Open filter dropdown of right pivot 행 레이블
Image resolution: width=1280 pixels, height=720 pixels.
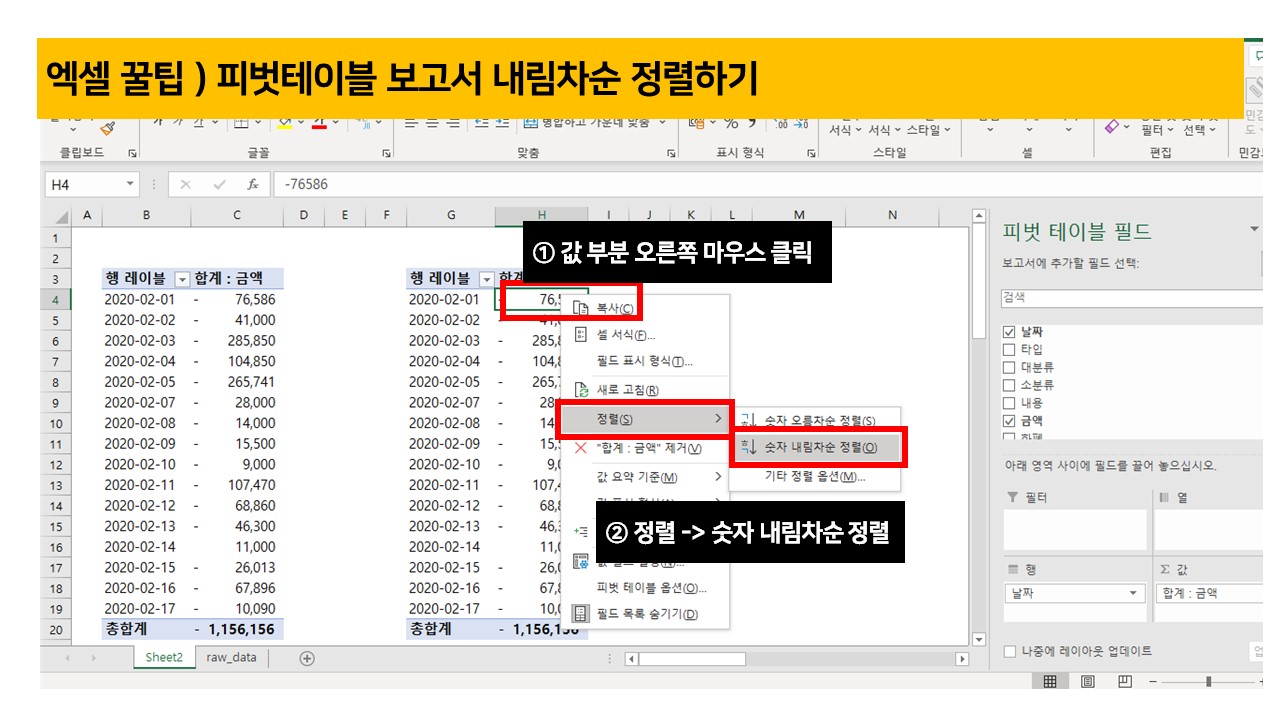pyautogui.click(x=487, y=279)
